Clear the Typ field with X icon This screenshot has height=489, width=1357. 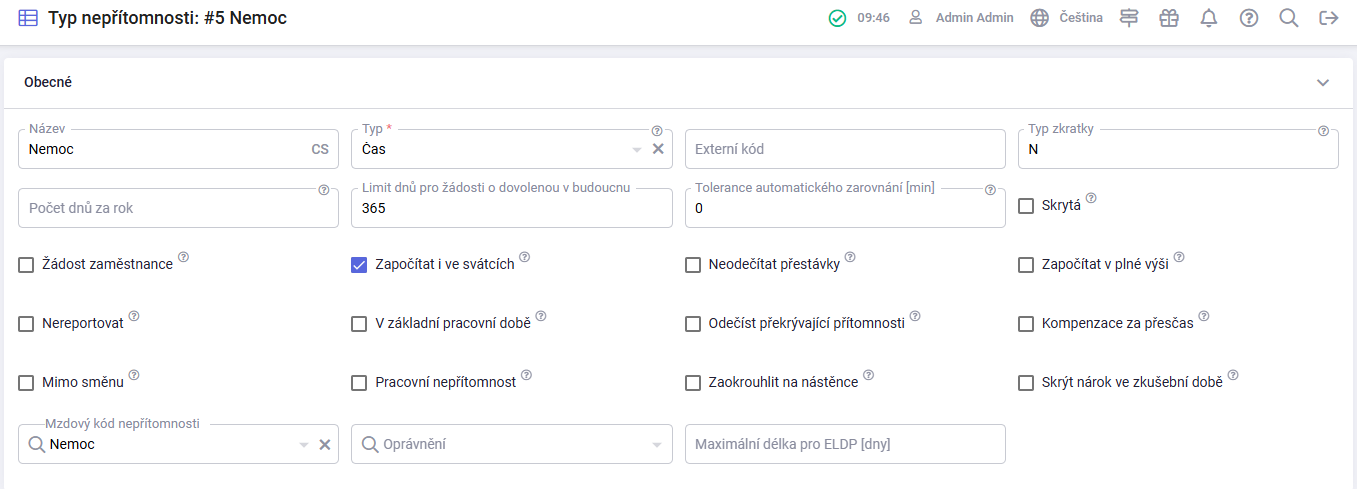tap(658, 149)
